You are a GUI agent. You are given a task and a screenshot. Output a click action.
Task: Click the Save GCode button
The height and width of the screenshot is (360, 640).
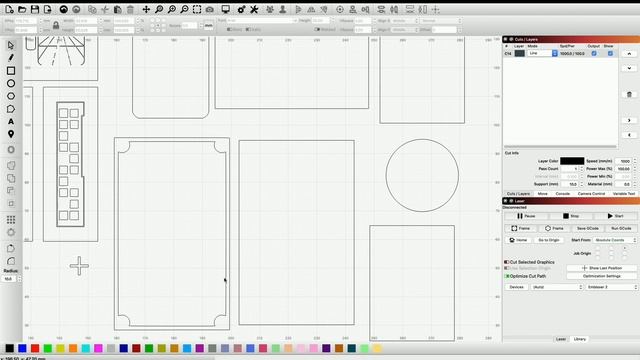click(587, 229)
